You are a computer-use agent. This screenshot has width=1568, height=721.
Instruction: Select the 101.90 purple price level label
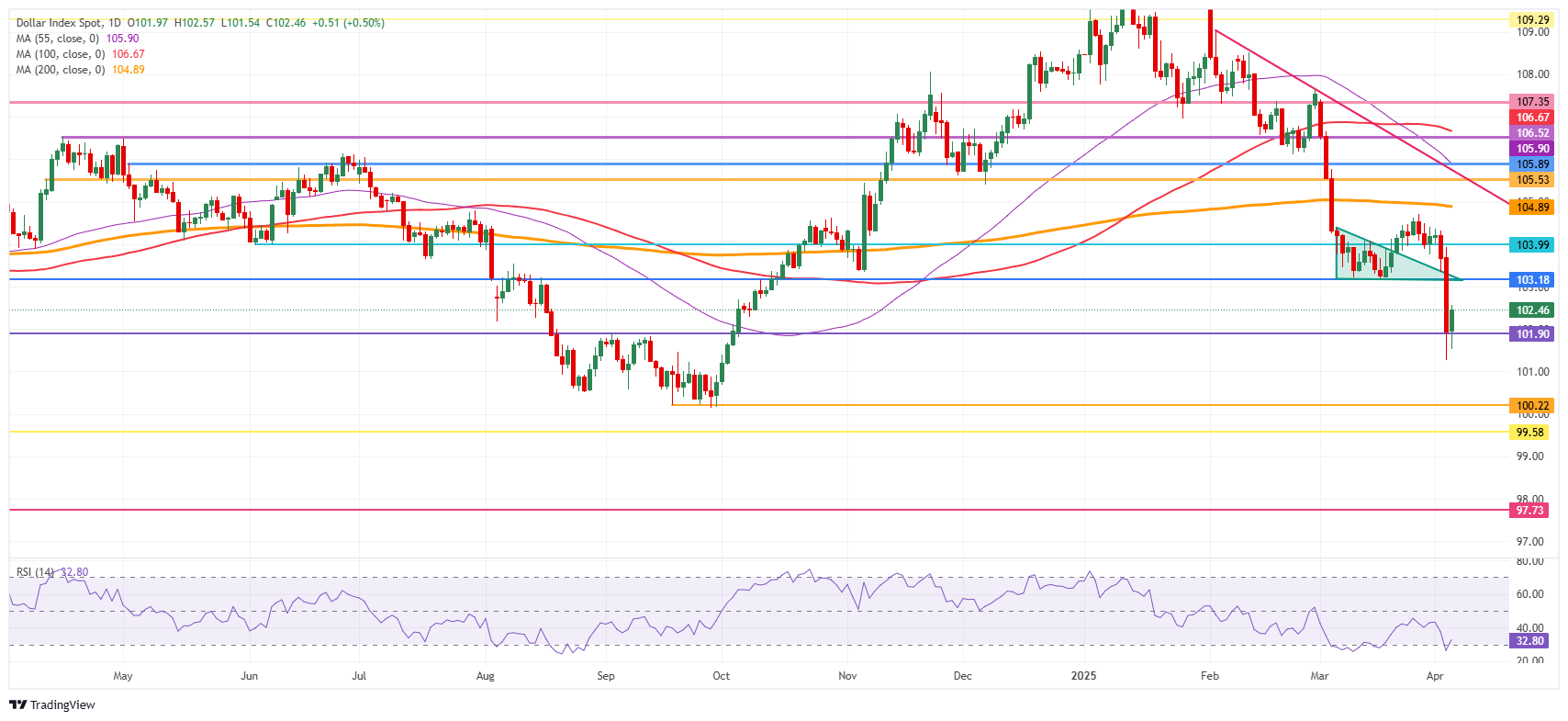[1532, 334]
